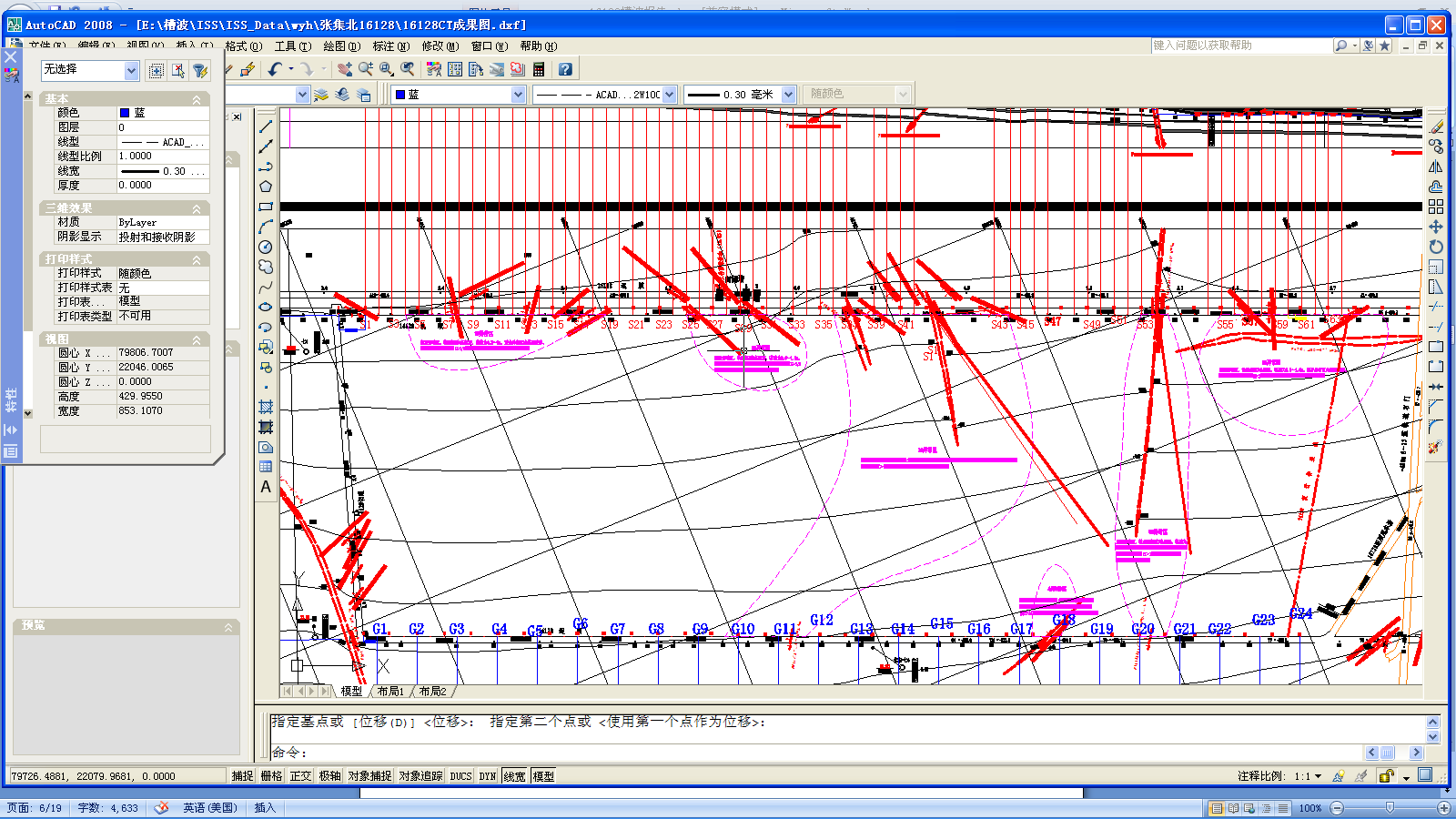Activate the Pan realtime tool
Screen dimensions: 1456x819
point(345,69)
